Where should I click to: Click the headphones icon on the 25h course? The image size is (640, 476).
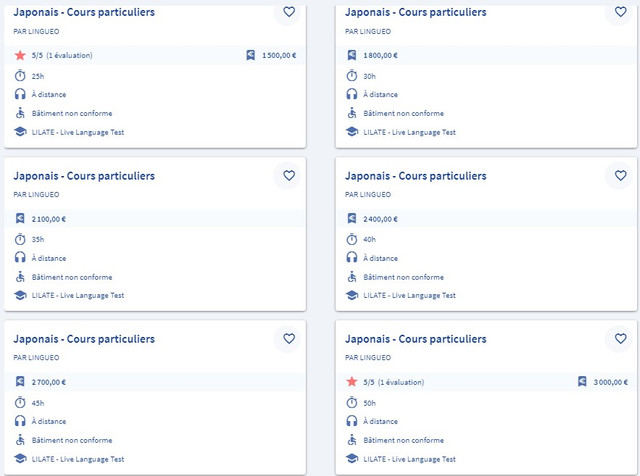coord(20,94)
